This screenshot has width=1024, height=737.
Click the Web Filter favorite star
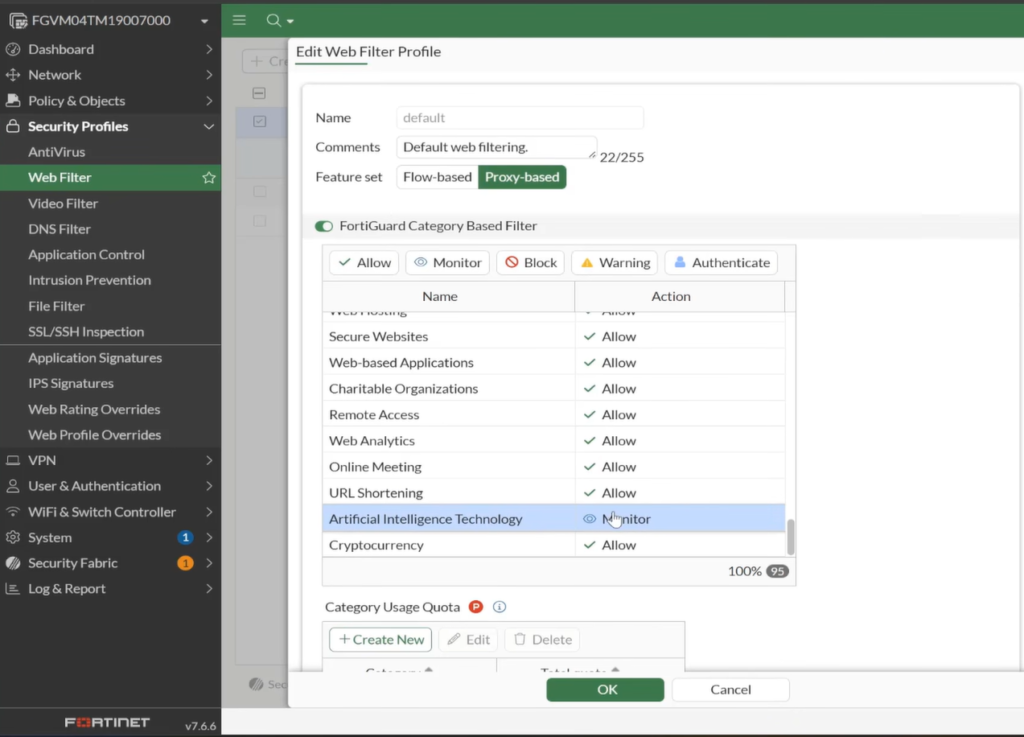[x=208, y=178]
